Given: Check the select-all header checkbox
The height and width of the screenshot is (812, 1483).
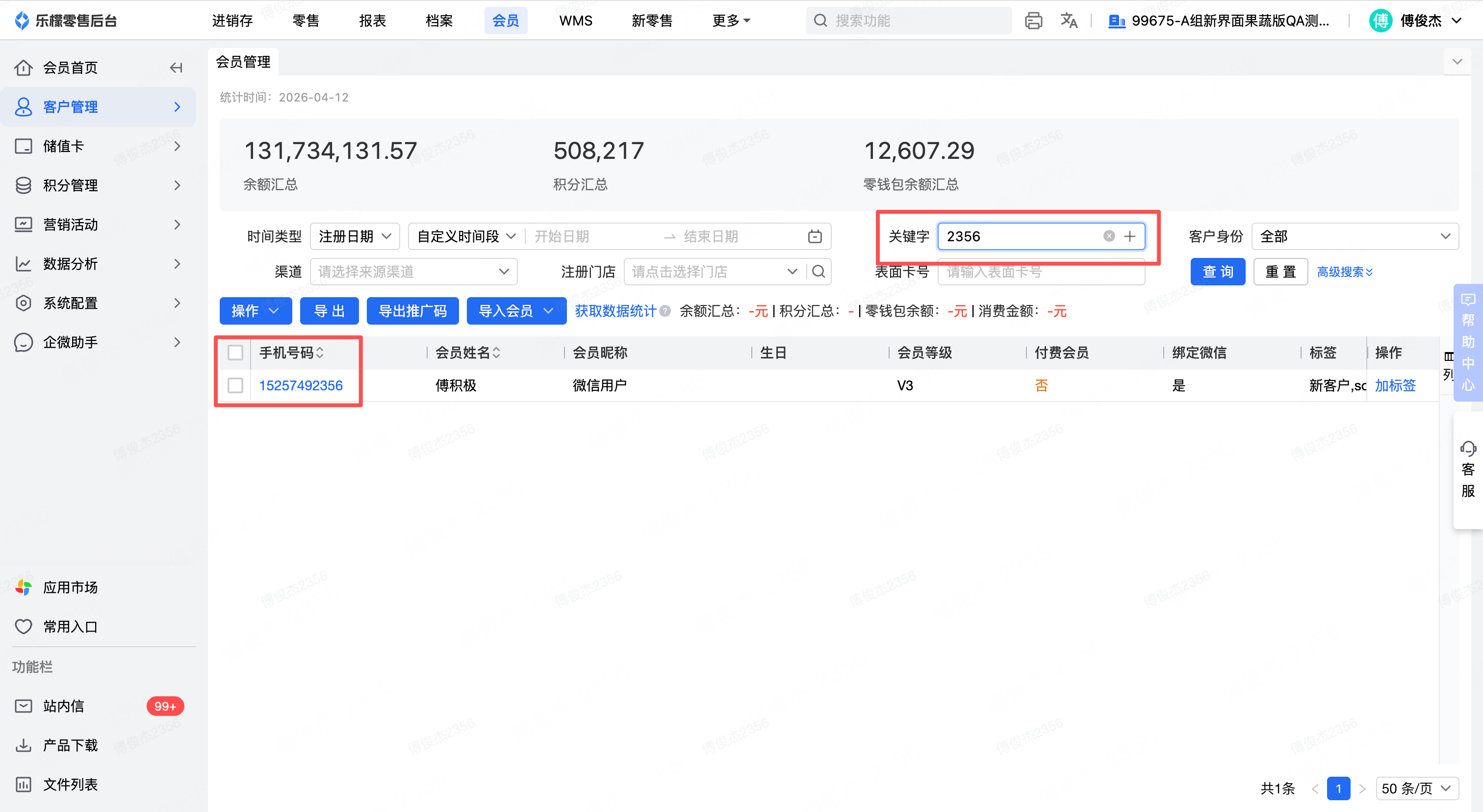Looking at the screenshot, I should coord(235,352).
